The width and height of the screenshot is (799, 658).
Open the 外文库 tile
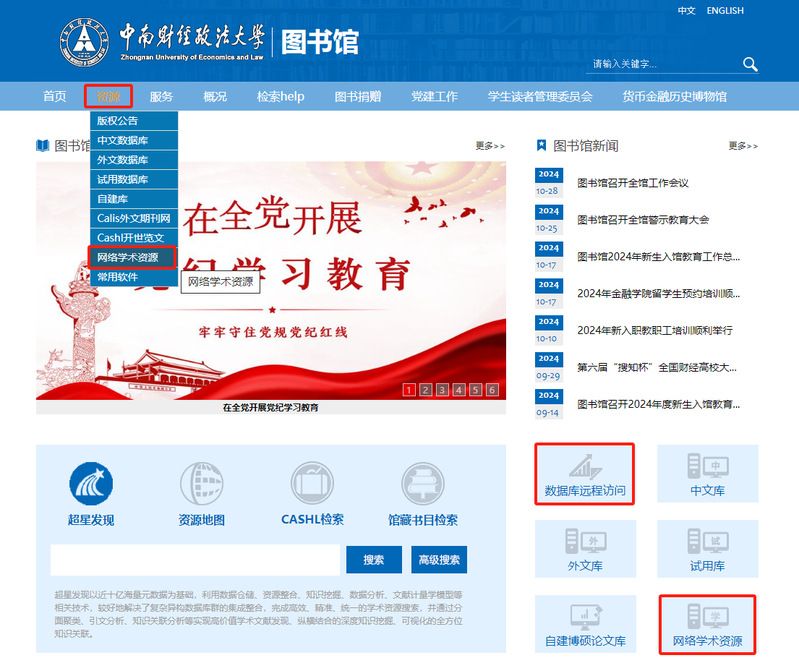coord(585,550)
